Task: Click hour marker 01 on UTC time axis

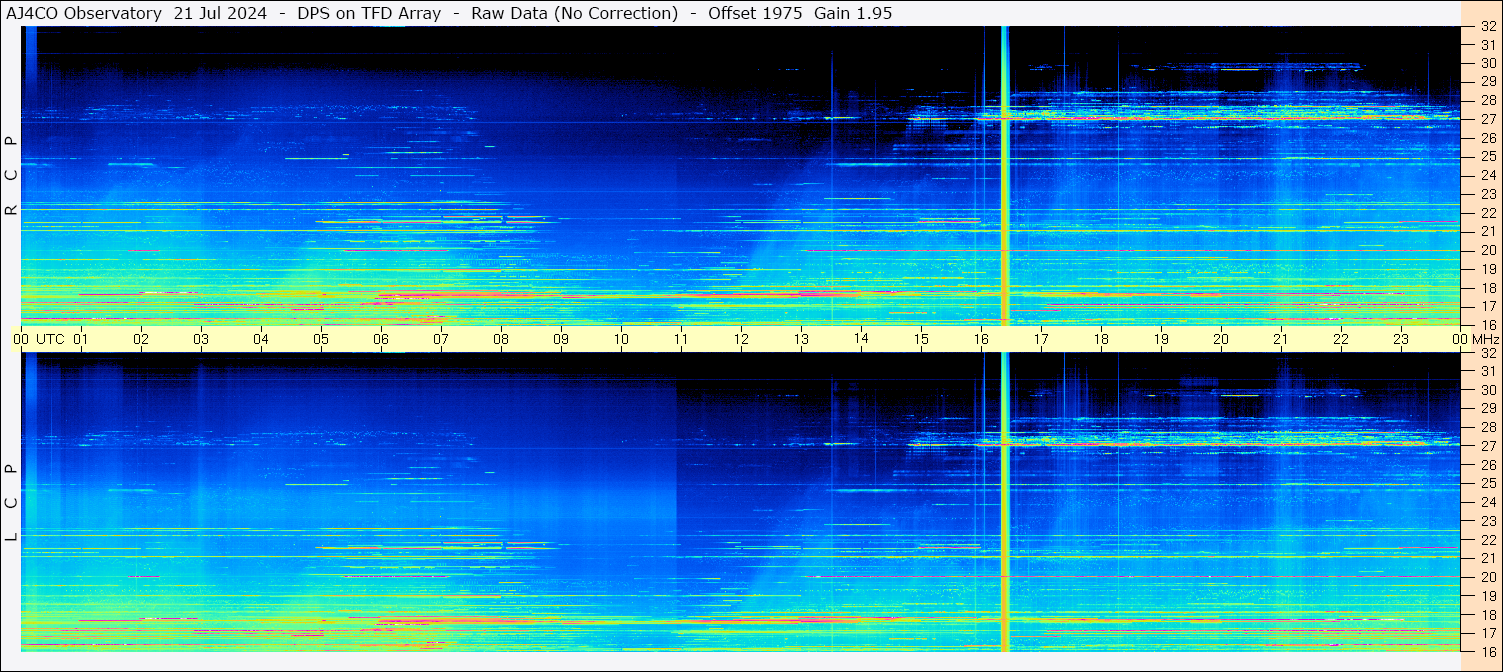Action: pos(81,339)
